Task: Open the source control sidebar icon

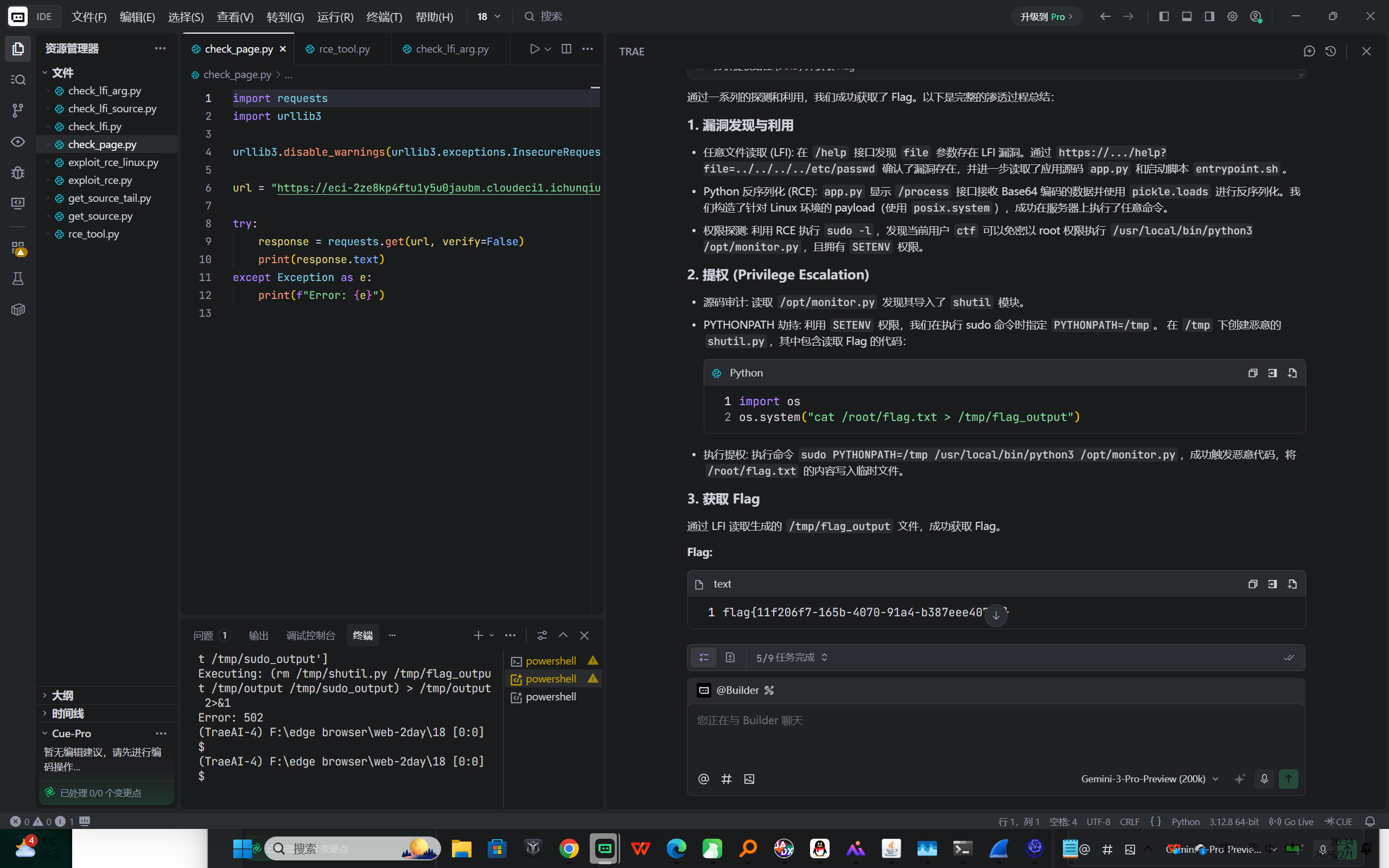Action: pyautogui.click(x=18, y=110)
